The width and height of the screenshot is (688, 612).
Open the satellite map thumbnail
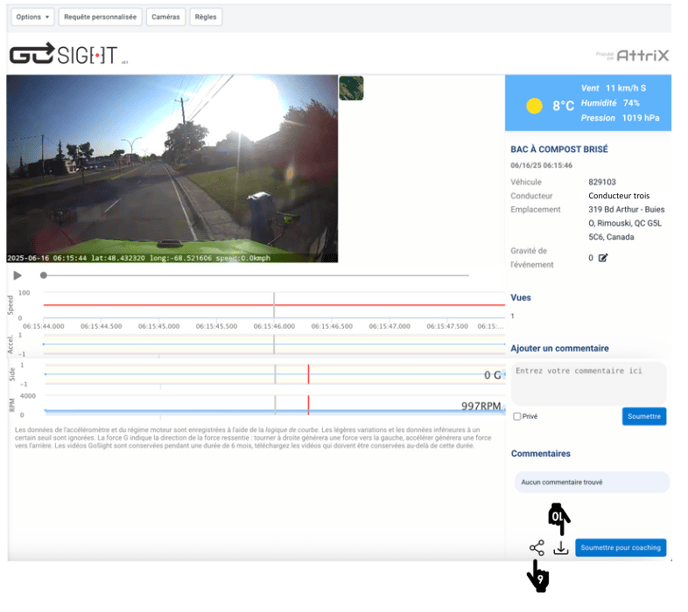coord(351,88)
